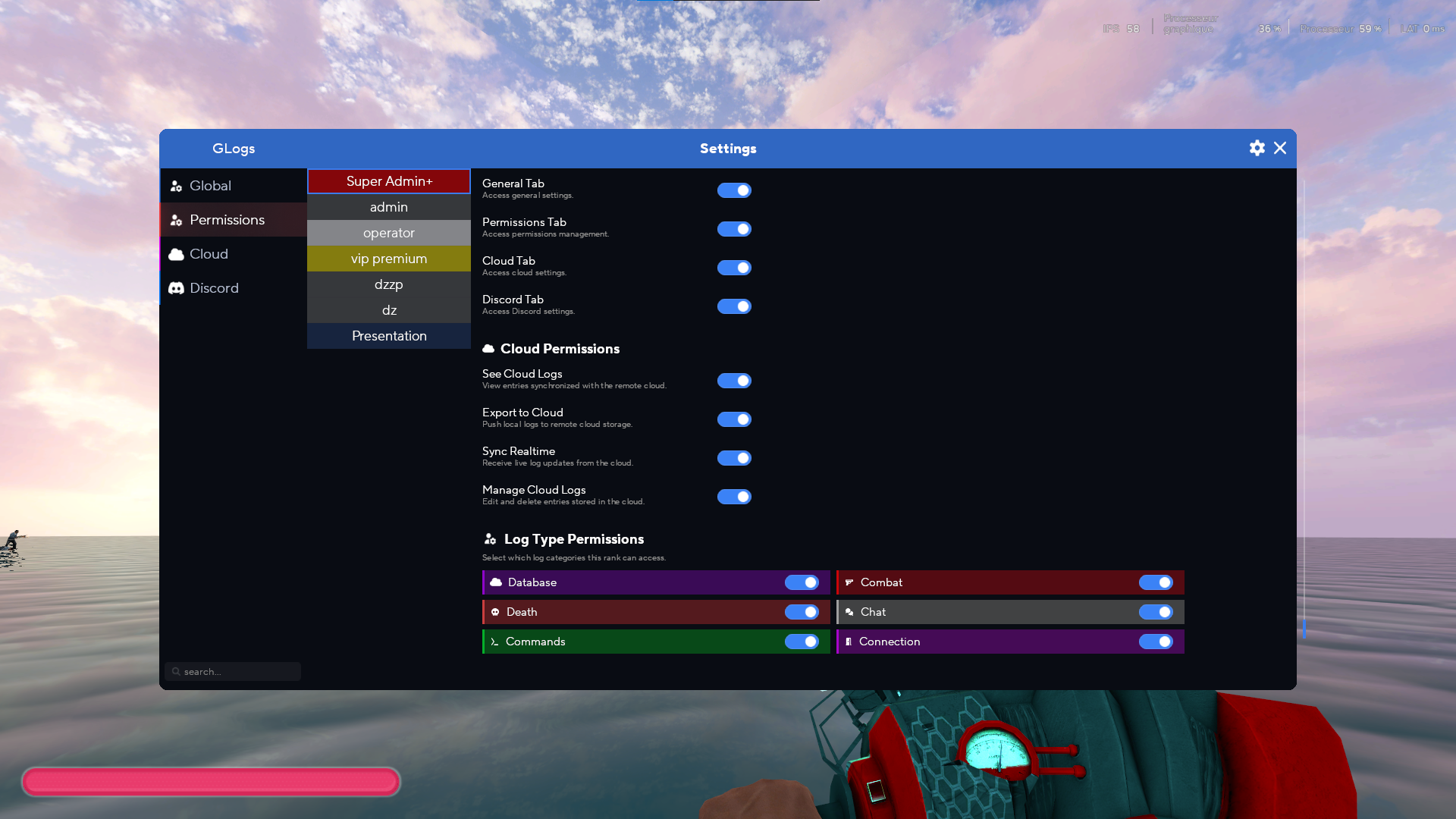
Task: Click the Permissions tab's user icon
Action: point(176,220)
